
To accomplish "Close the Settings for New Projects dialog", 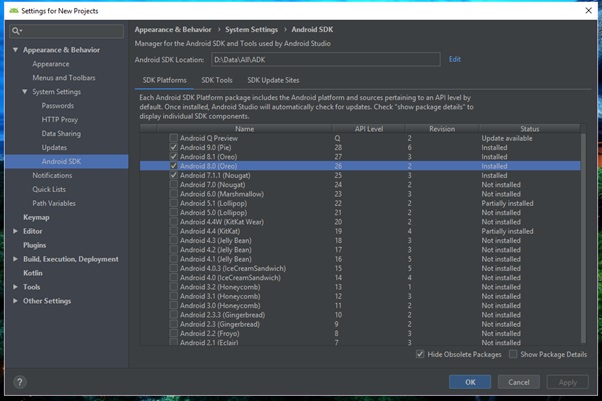I will coord(588,10).
